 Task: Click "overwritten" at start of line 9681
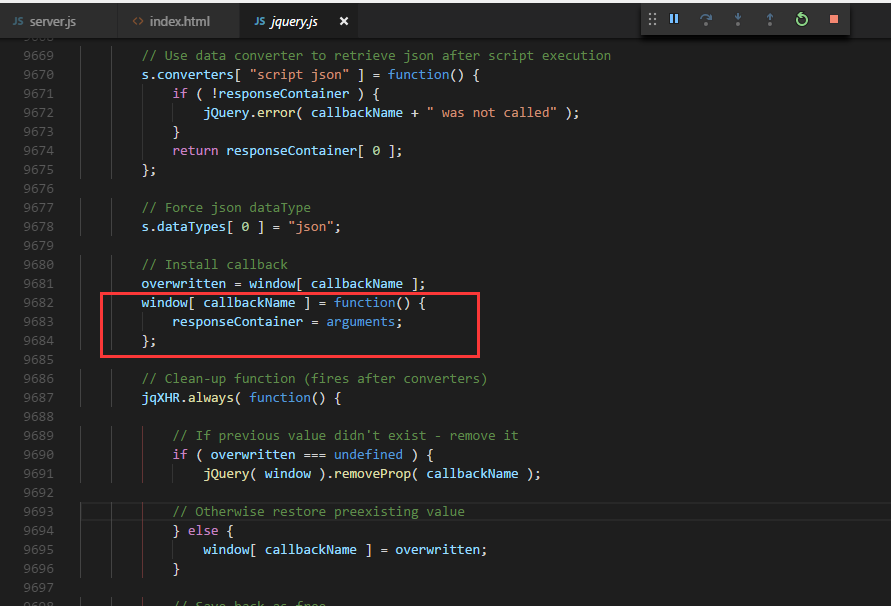[184, 284]
